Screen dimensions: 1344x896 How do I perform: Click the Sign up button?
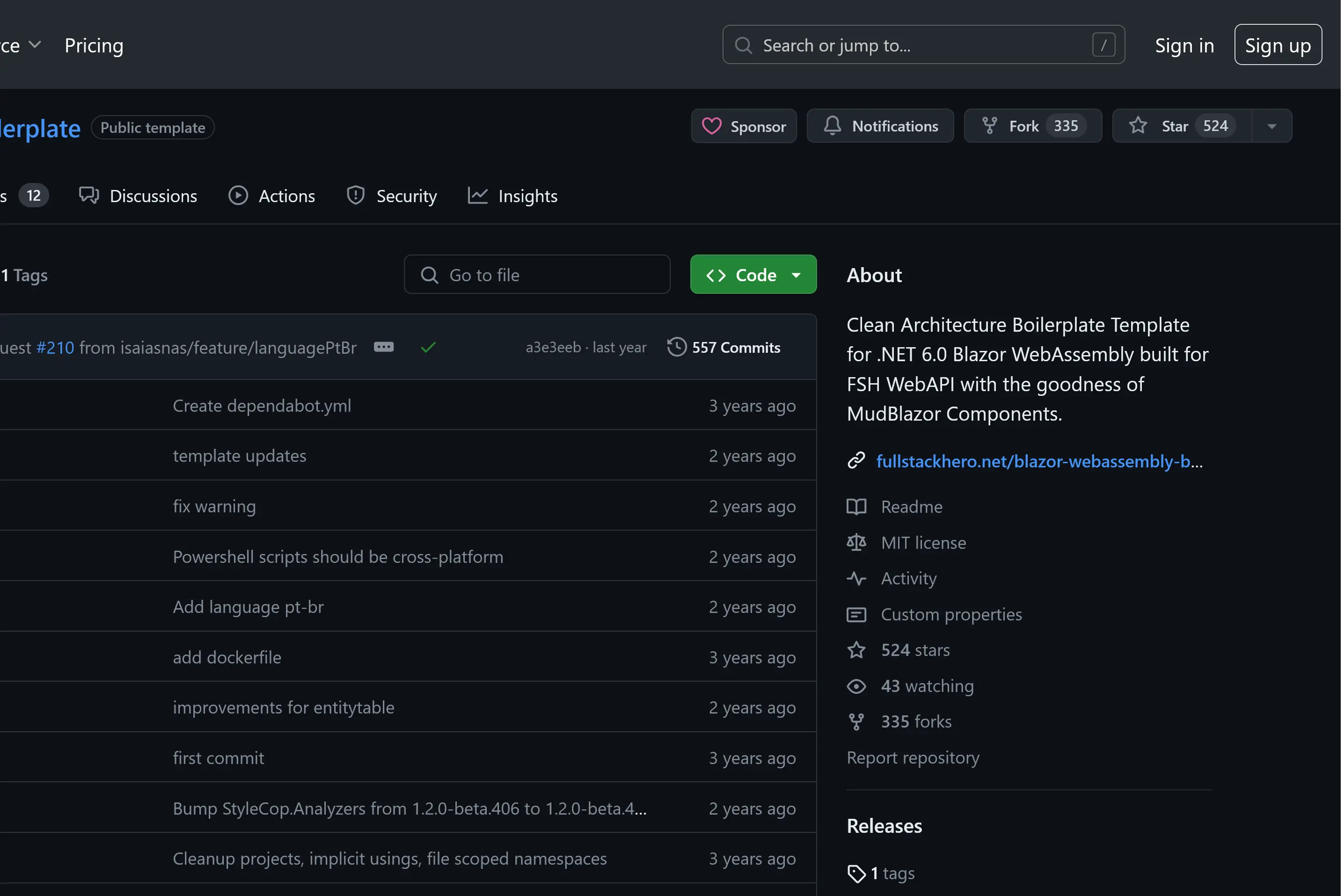click(1277, 45)
